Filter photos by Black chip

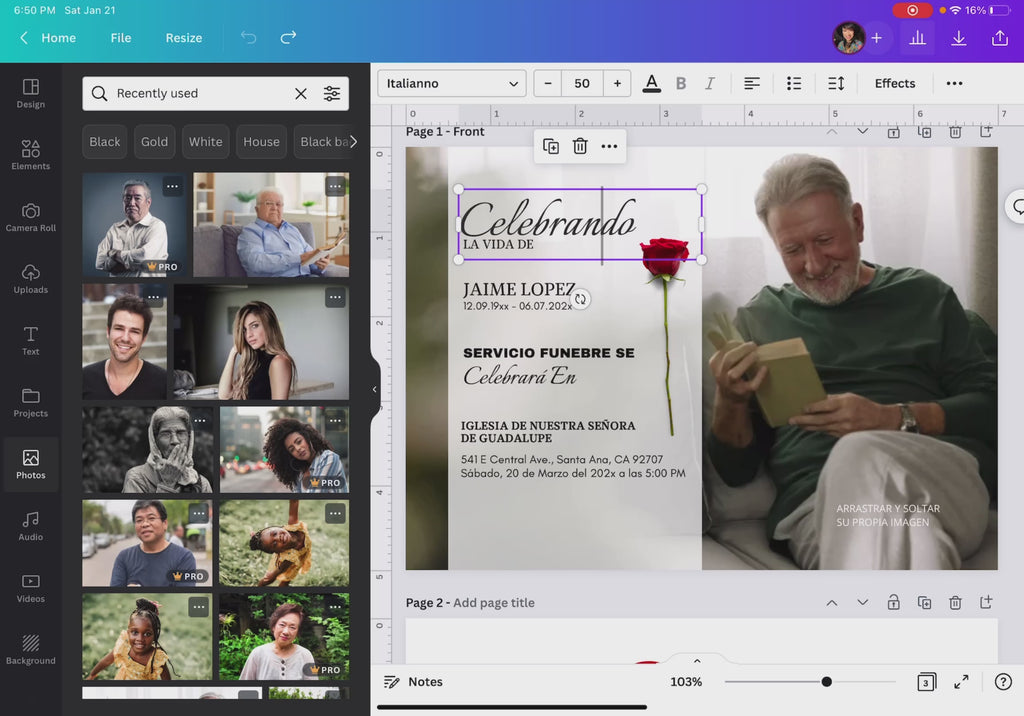(x=104, y=142)
